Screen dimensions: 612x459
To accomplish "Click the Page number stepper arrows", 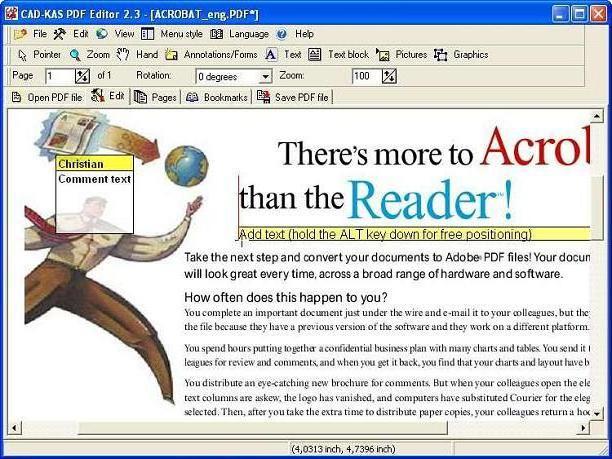I will [82, 76].
